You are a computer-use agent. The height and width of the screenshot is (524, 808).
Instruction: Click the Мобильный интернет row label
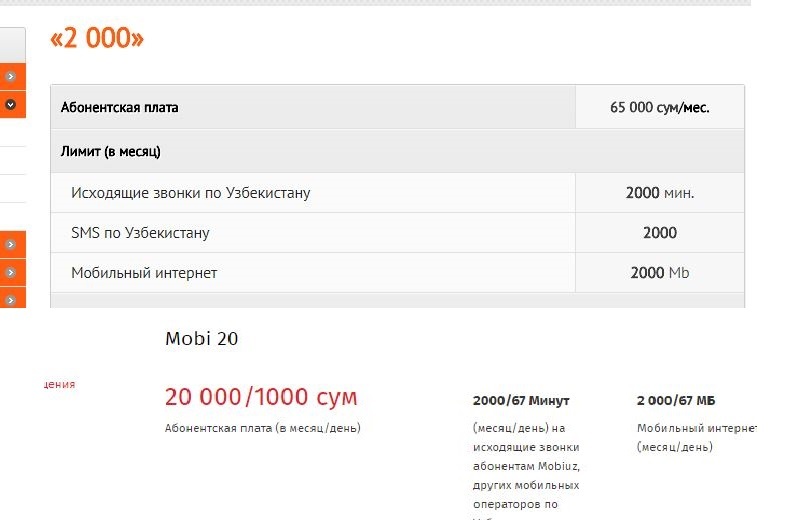[144, 273]
